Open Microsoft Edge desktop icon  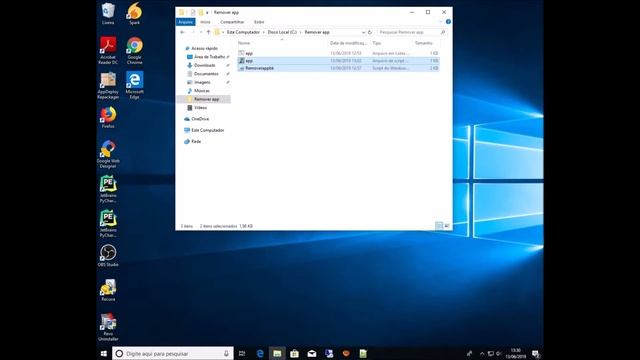[x=134, y=85]
